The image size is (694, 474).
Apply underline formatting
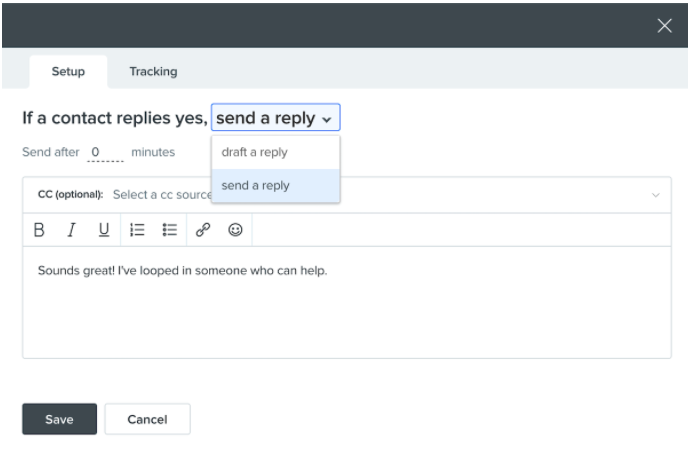[x=104, y=230]
